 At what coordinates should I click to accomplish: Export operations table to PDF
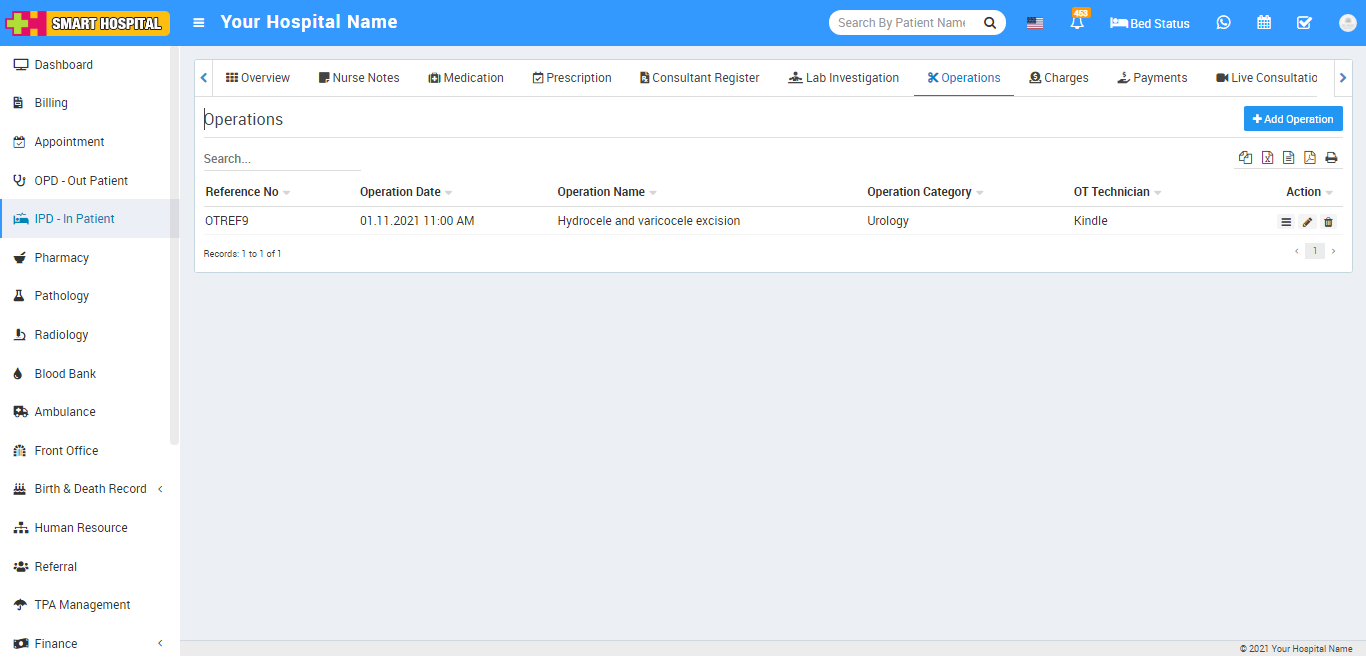click(x=1309, y=158)
